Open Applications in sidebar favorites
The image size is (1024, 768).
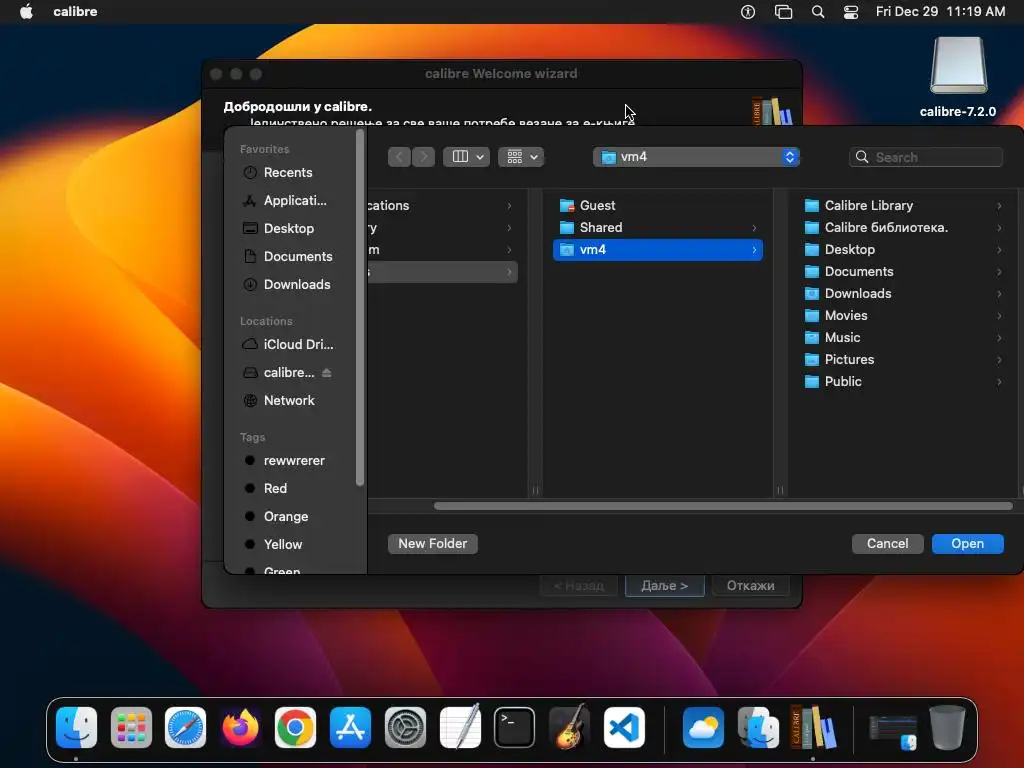(287, 200)
